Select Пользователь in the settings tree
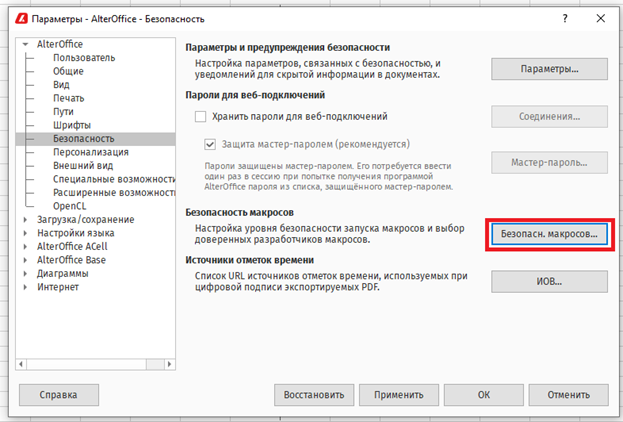This screenshot has height=422, width=623. (84, 58)
